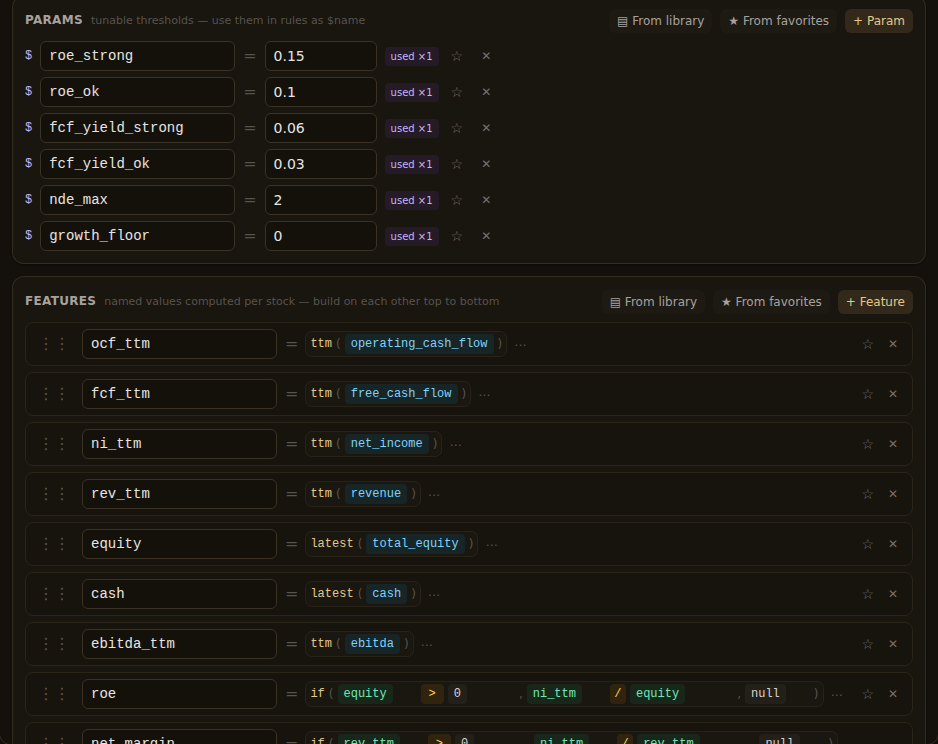
Task: Open Params From favorites
Action: (778, 21)
